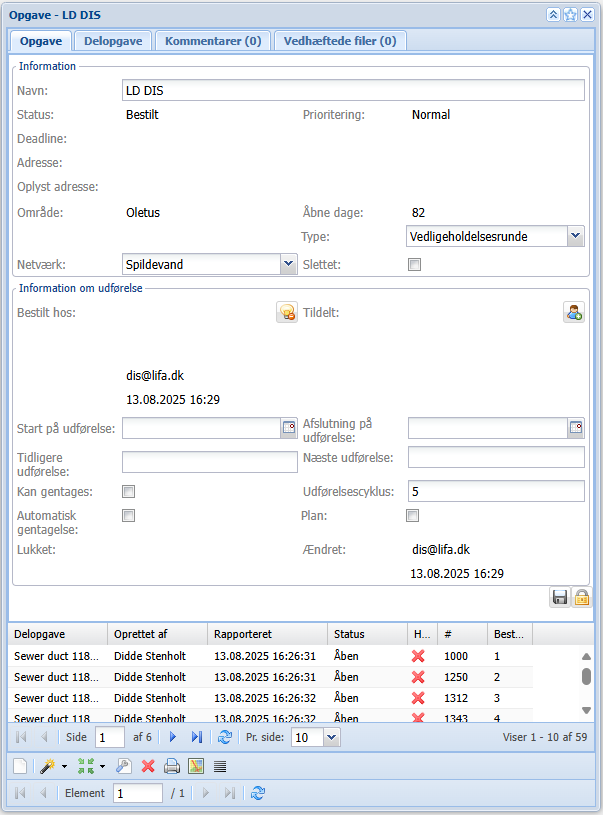Viewport: 603px width, 815px height.
Task: Click the save disk icon
Action: 560,597
